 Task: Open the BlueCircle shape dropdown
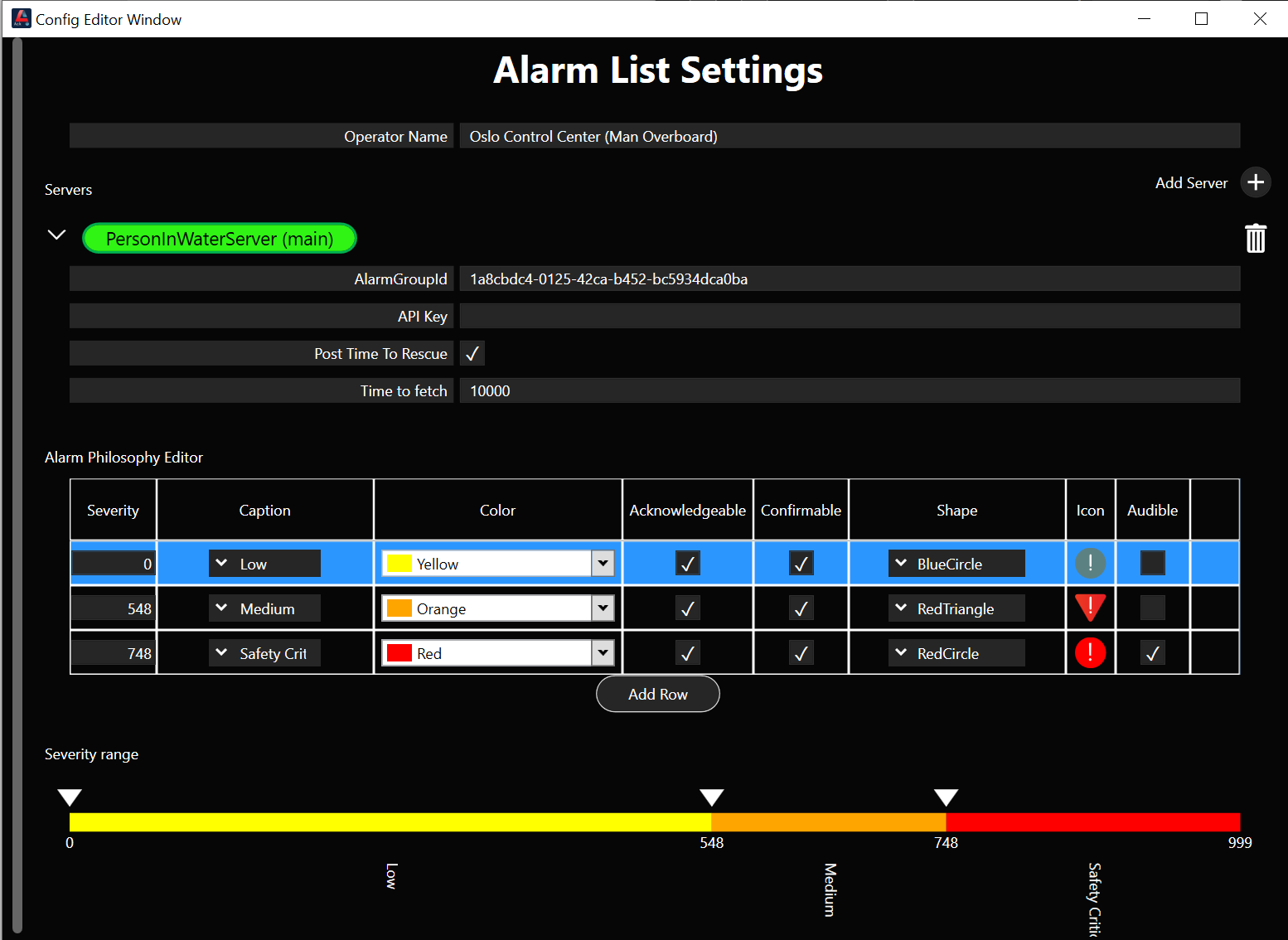click(x=901, y=563)
